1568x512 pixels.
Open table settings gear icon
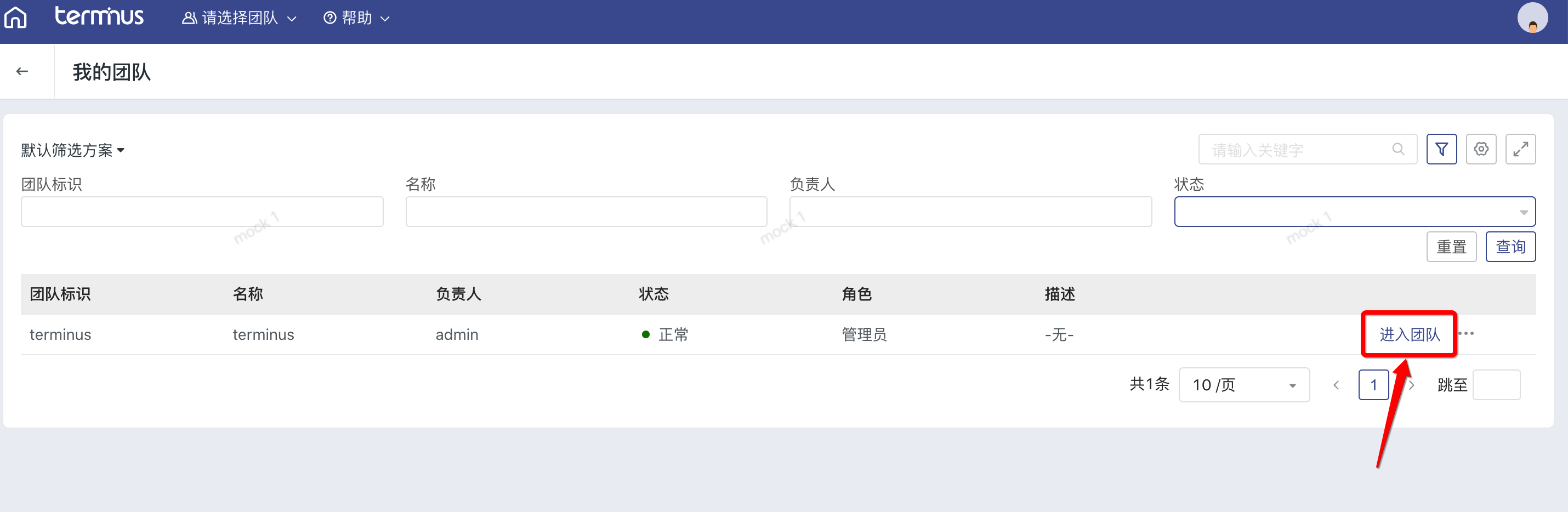click(1480, 149)
